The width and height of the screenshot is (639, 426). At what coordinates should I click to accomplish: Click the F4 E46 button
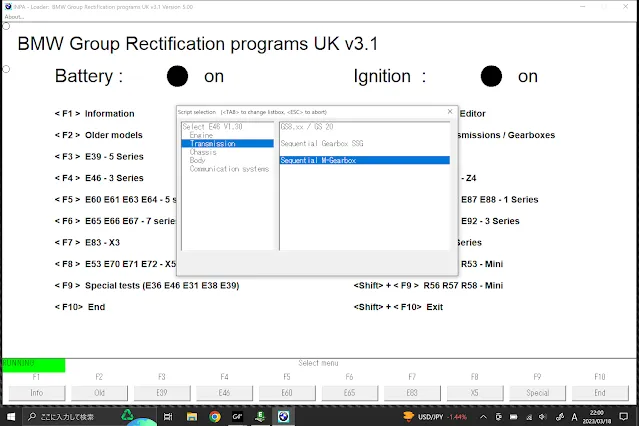224,393
